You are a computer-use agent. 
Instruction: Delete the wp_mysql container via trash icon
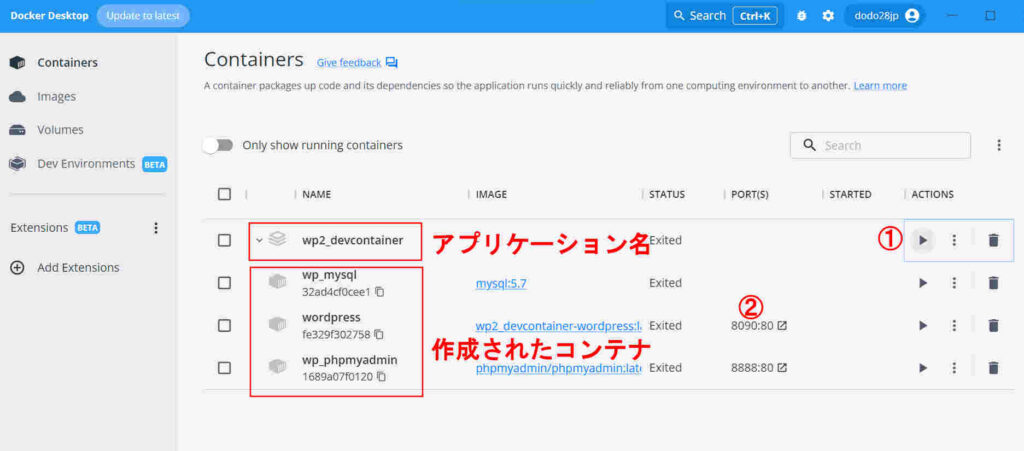(993, 283)
